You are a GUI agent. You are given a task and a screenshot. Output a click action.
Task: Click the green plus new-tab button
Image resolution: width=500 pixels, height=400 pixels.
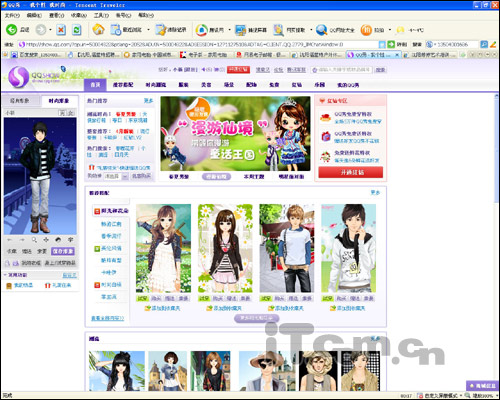pos(463,55)
